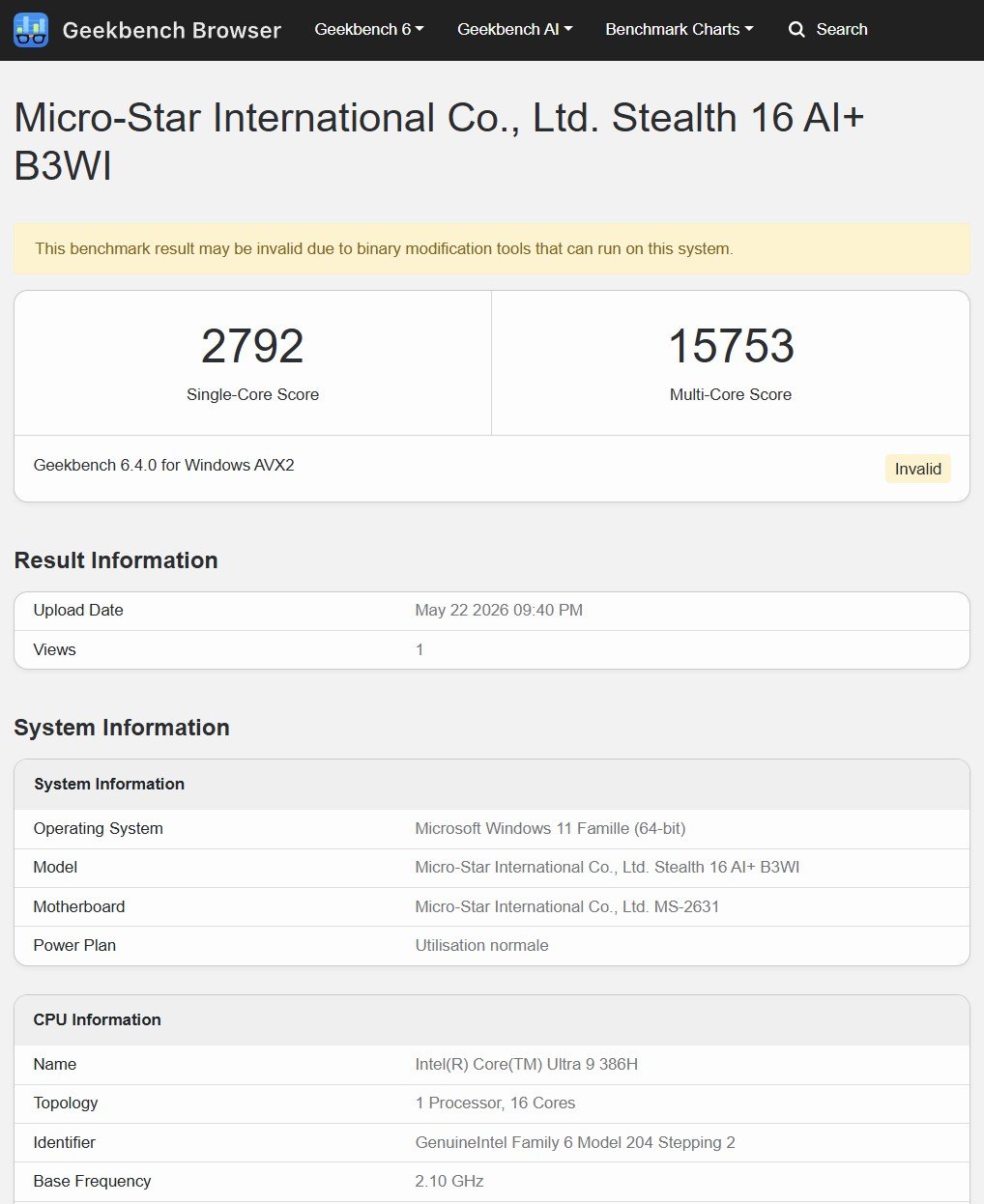Open the Geekbench Browser home link
Viewport: 984px width, 1204px height.
[x=171, y=30]
